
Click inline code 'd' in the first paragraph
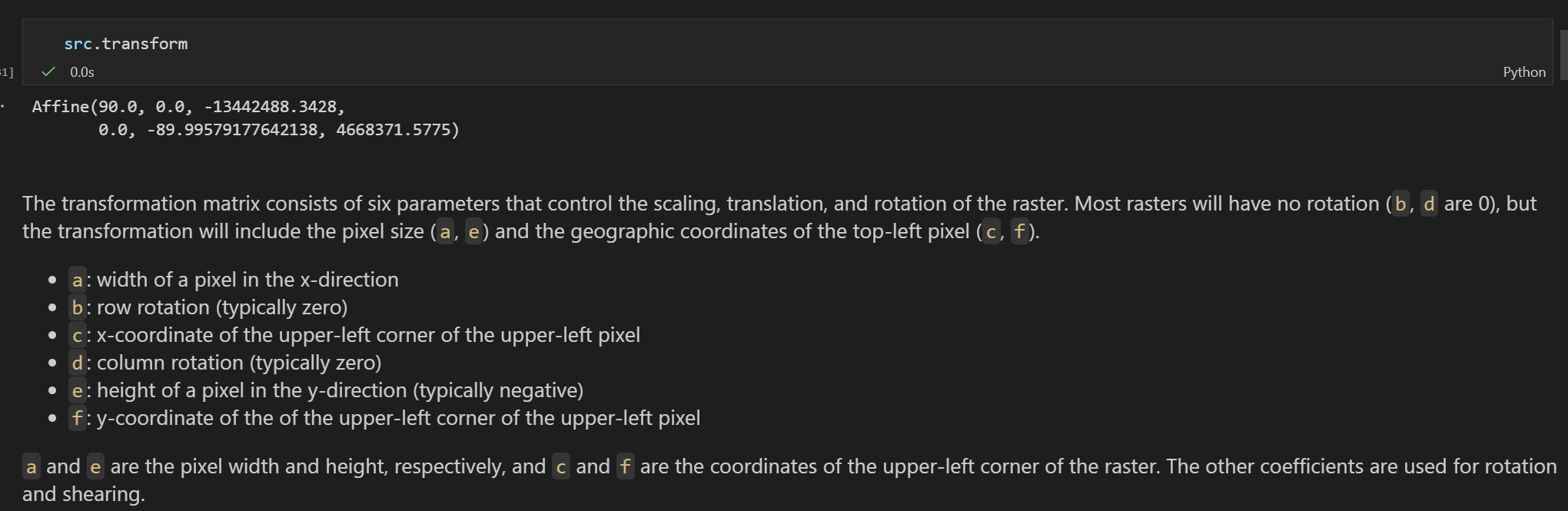tap(1429, 204)
